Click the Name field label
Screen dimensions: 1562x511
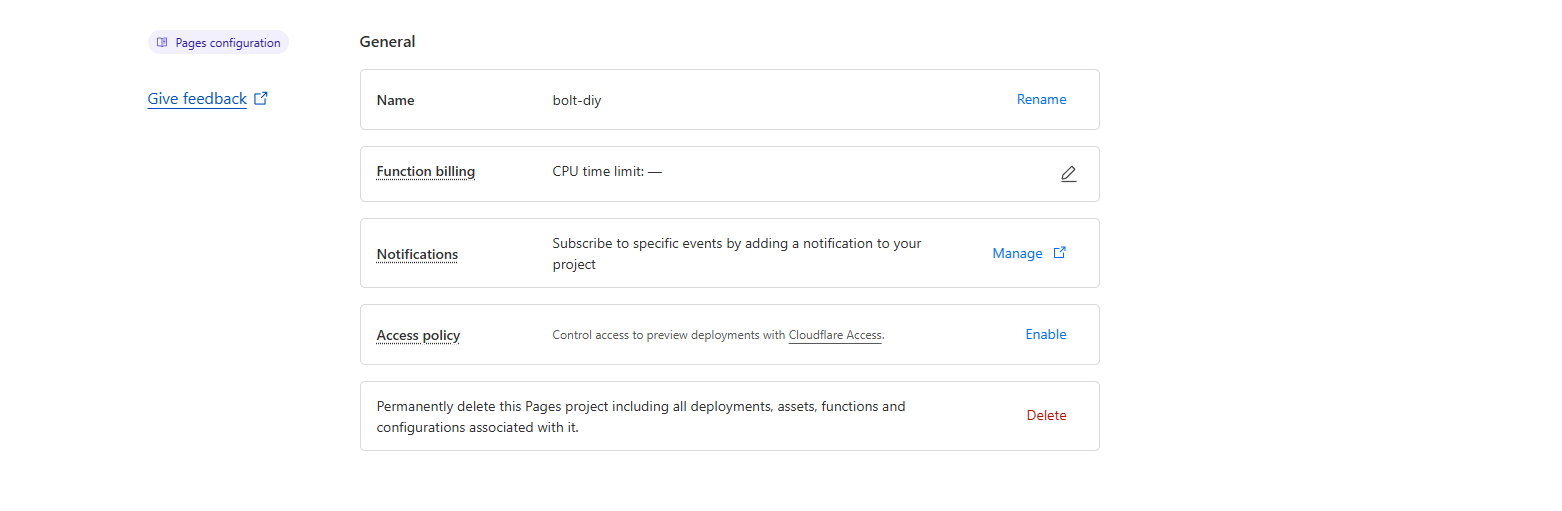395,100
